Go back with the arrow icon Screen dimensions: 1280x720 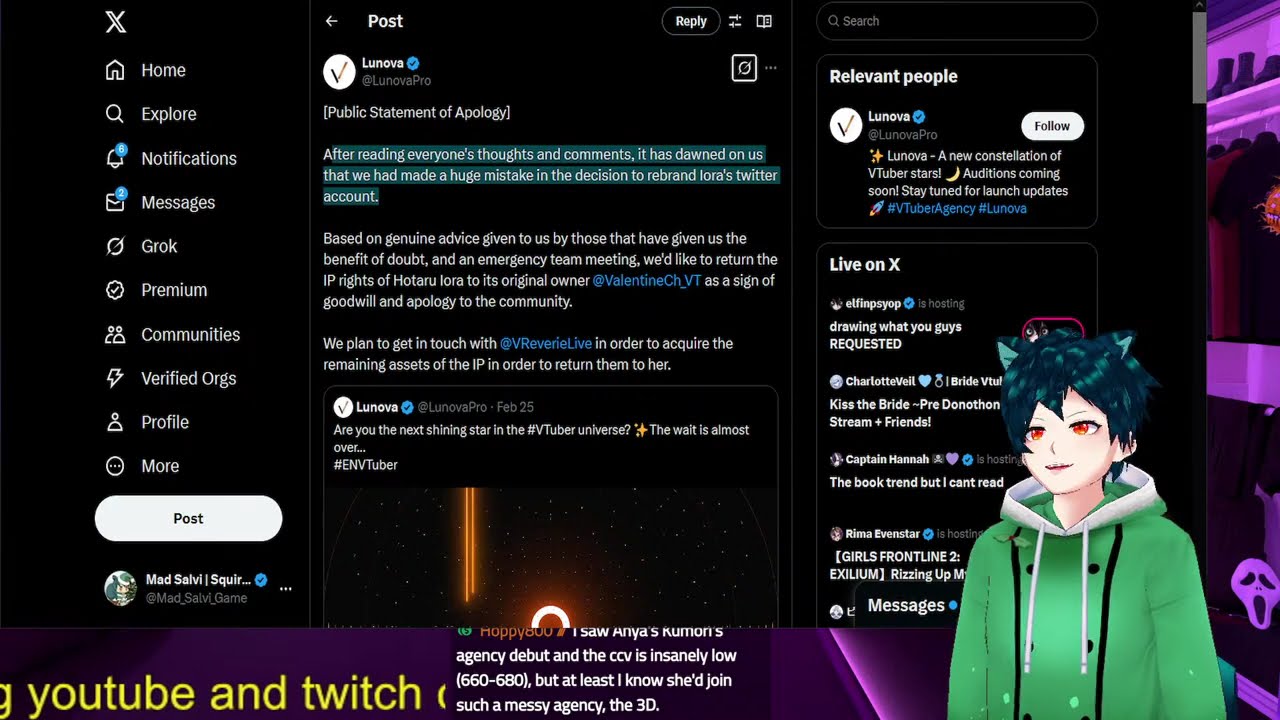point(332,21)
